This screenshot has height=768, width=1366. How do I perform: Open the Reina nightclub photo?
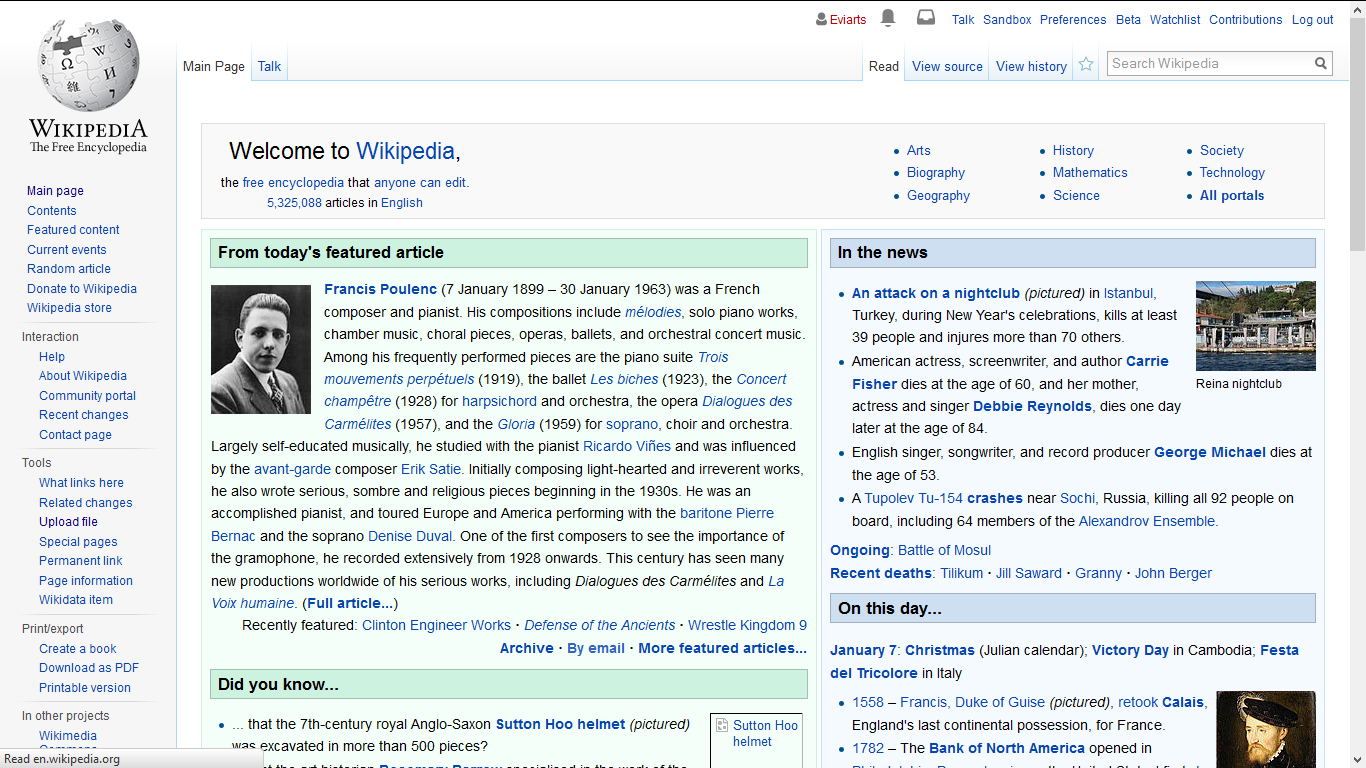[x=1255, y=326]
